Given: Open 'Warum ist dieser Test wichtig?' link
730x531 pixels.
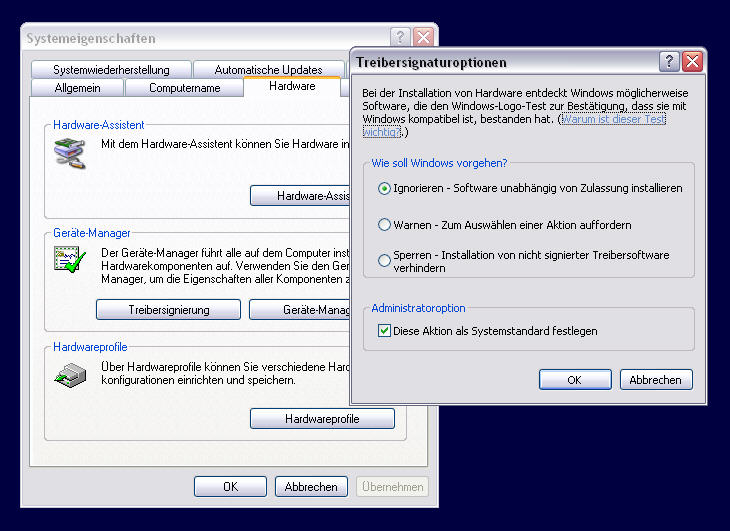Looking at the screenshot, I should tap(614, 119).
